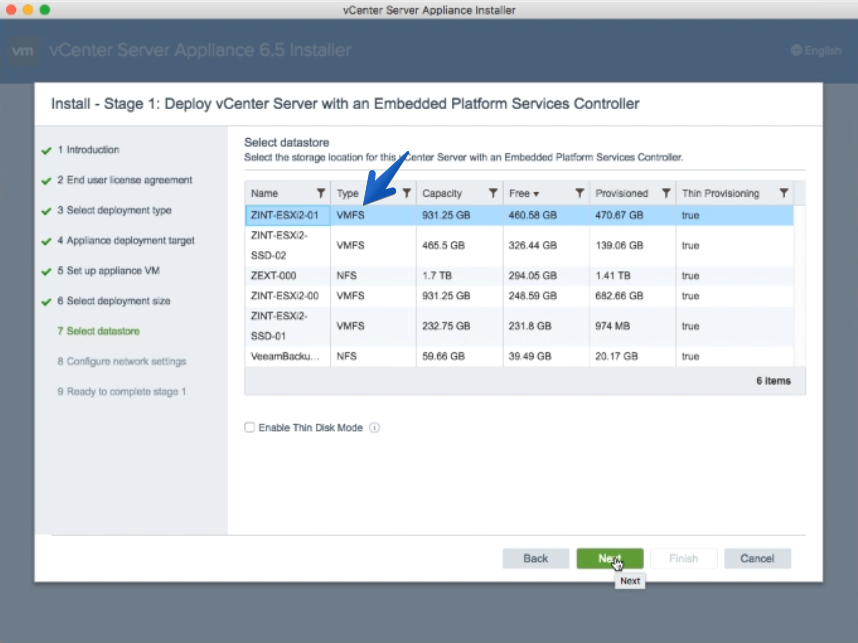Open step 8 Configure network settings
The height and width of the screenshot is (643, 858).
coord(121,361)
